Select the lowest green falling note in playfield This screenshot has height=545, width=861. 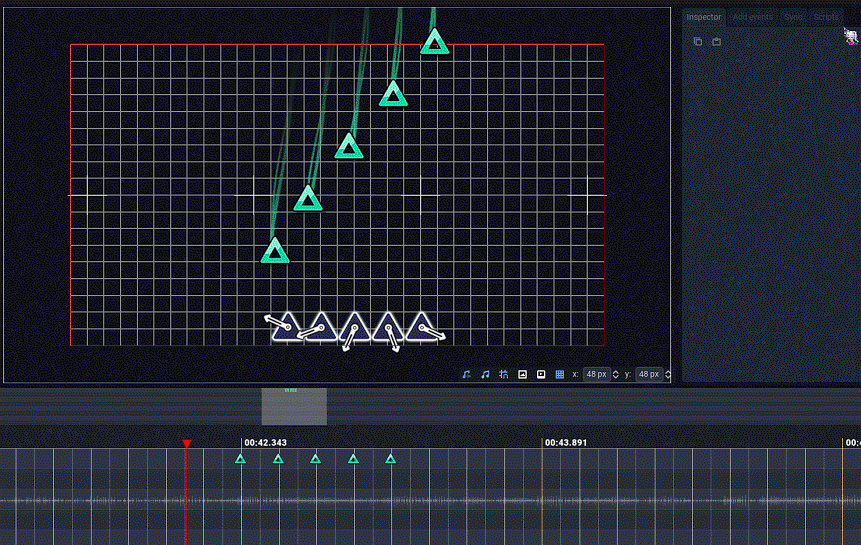pyautogui.click(x=275, y=251)
